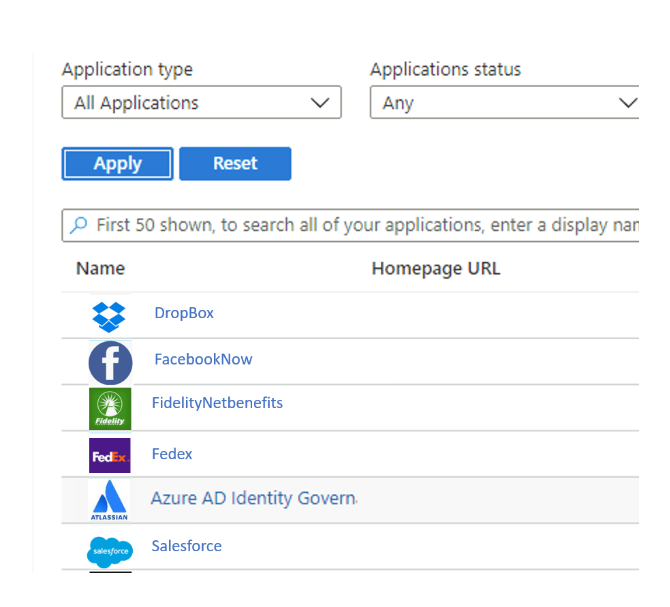The height and width of the screenshot is (607, 670).
Task: Open the Salesforce application link
Action: 186,546
